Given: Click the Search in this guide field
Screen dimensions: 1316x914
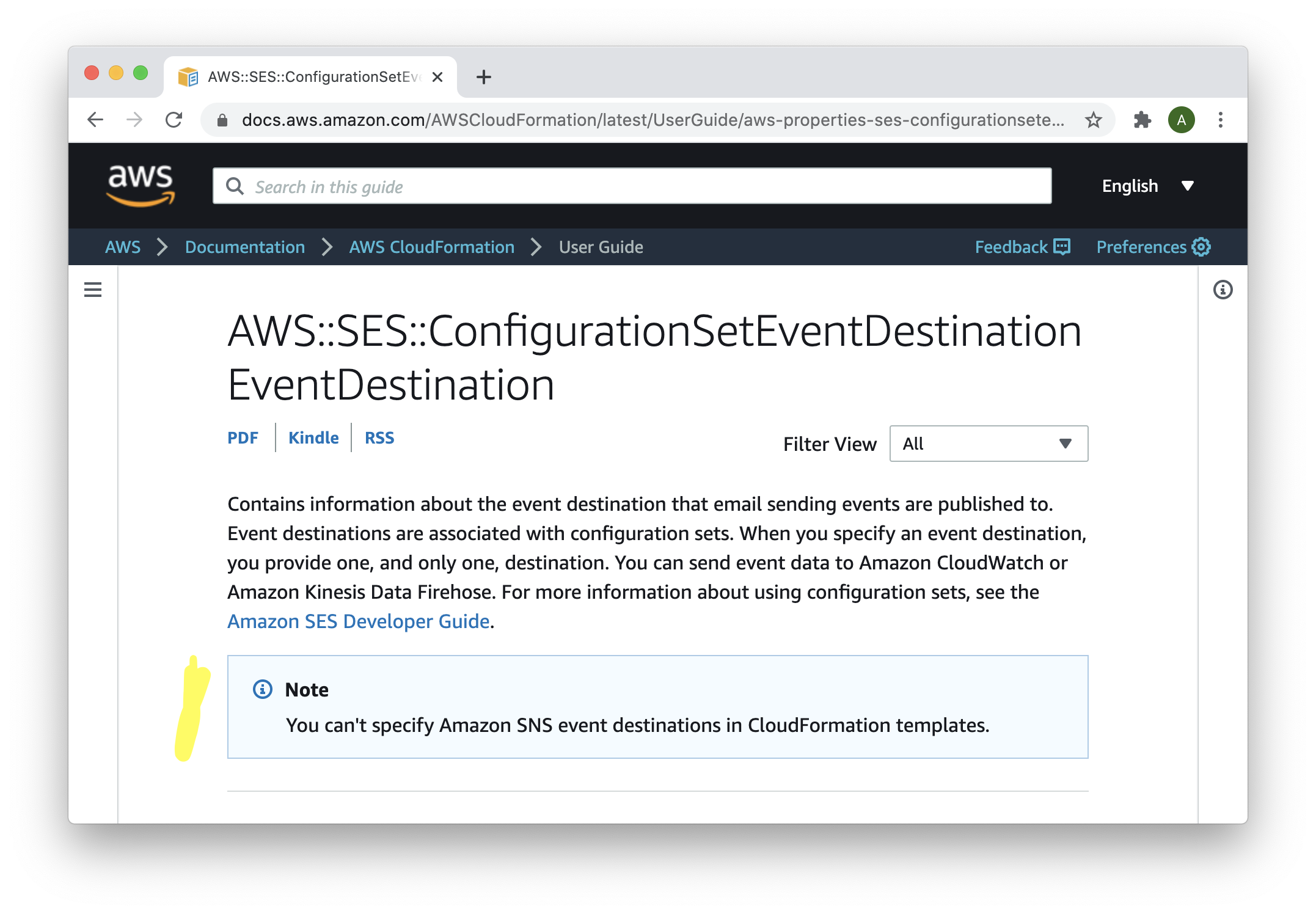Looking at the screenshot, I should pyautogui.click(x=632, y=186).
